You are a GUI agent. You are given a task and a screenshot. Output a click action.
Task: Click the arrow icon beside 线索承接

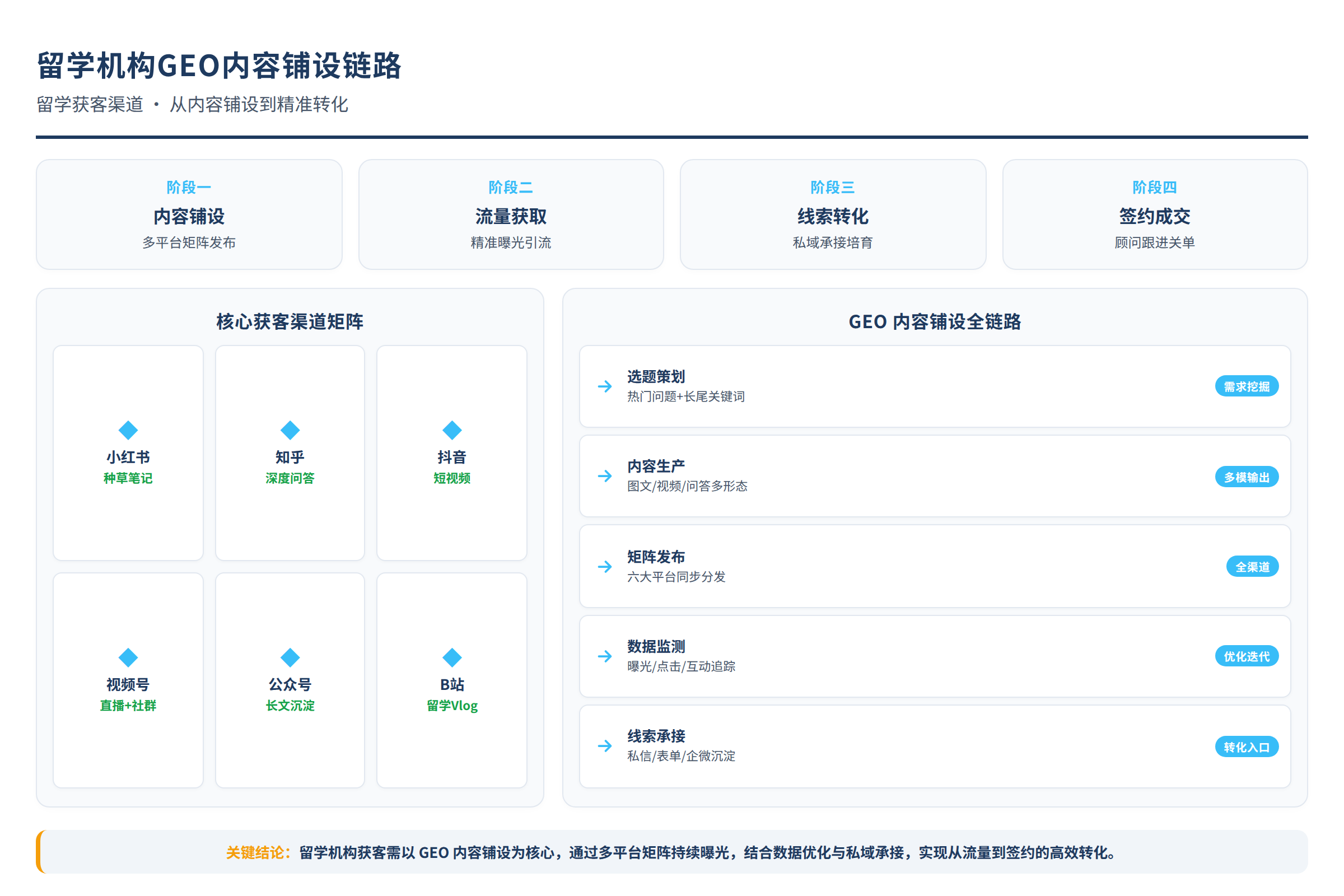pos(605,746)
